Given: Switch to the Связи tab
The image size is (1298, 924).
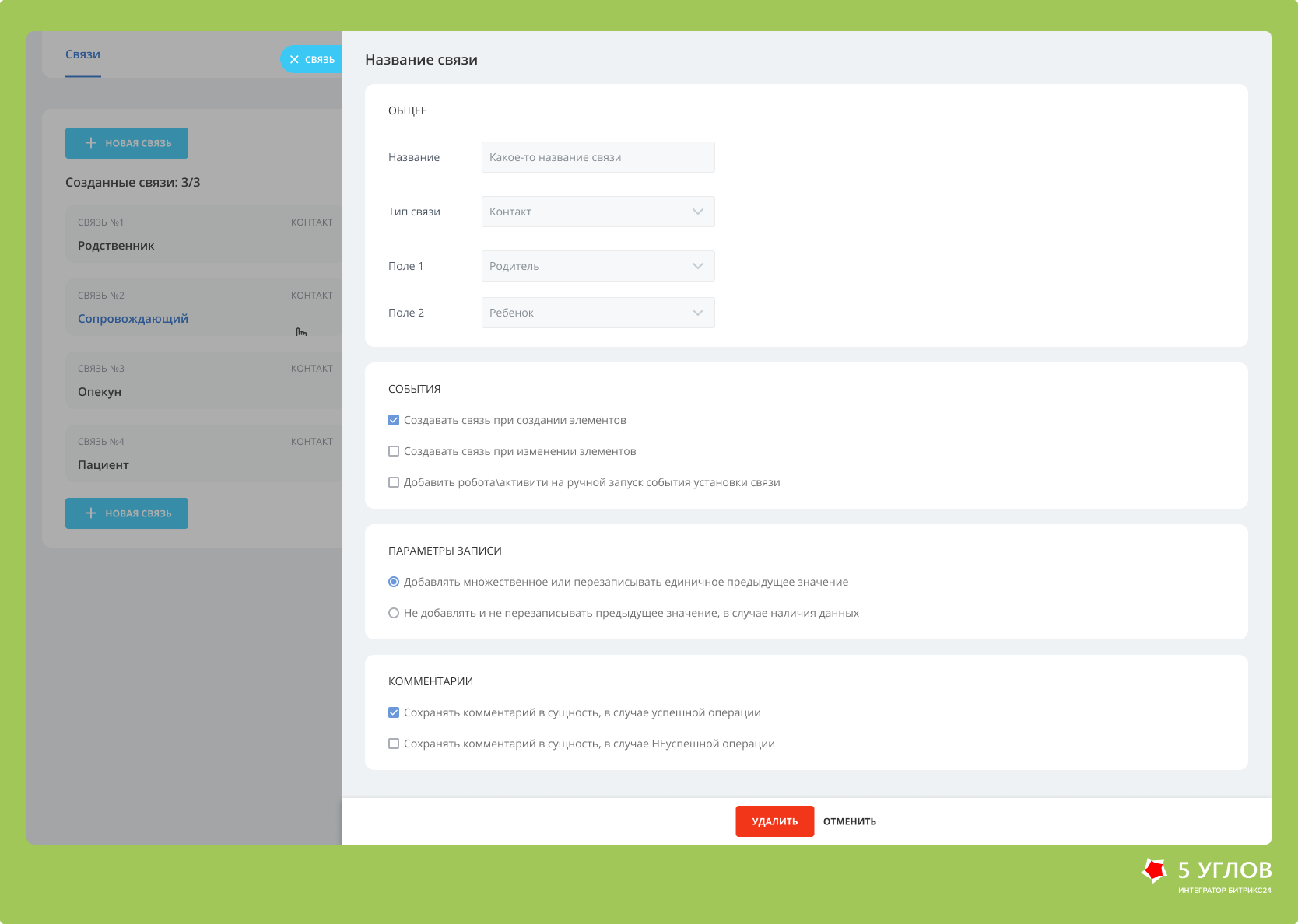Looking at the screenshot, I should click(x=82, y=54).
